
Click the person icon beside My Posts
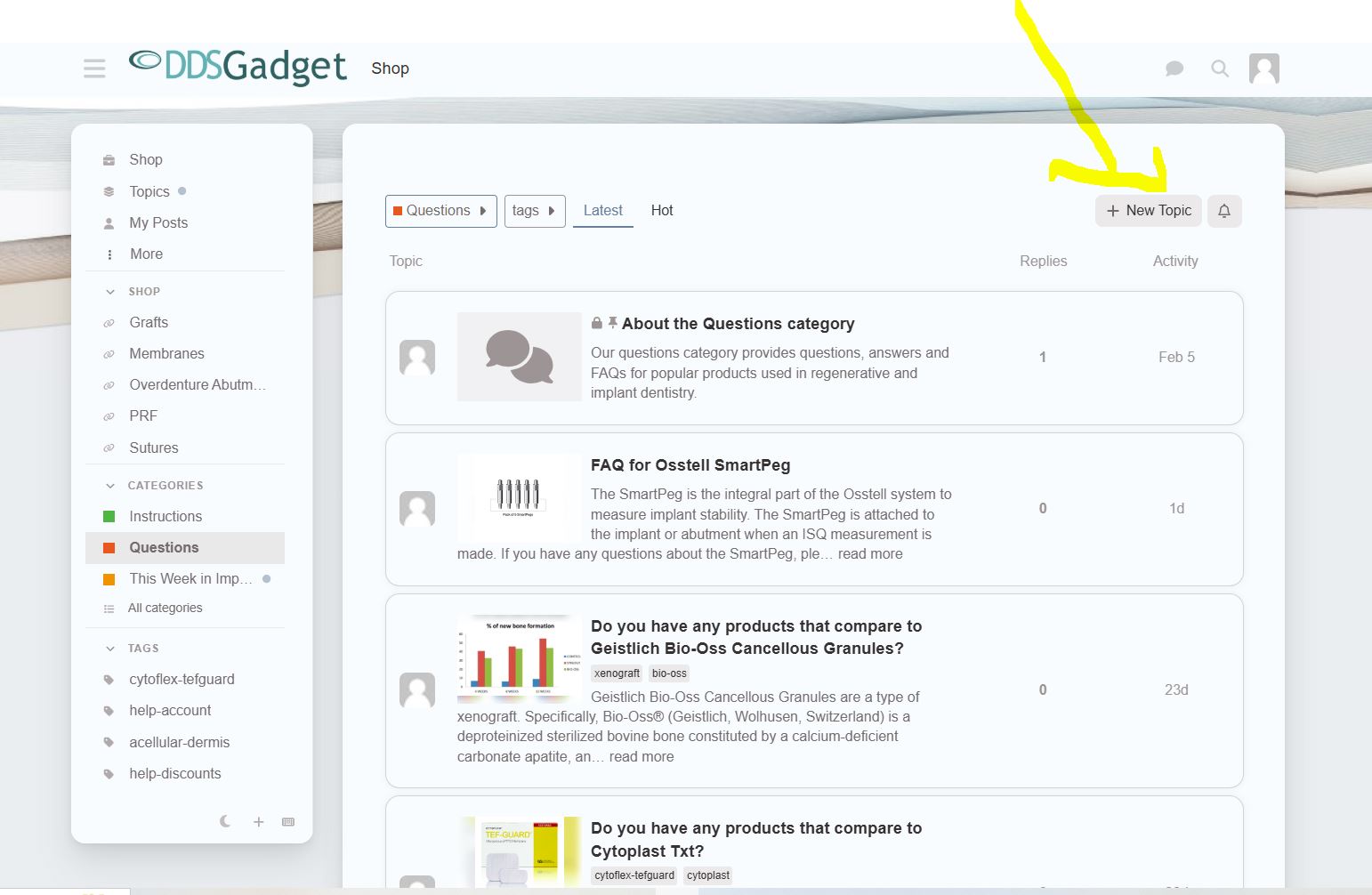click(x=109, y=223)
